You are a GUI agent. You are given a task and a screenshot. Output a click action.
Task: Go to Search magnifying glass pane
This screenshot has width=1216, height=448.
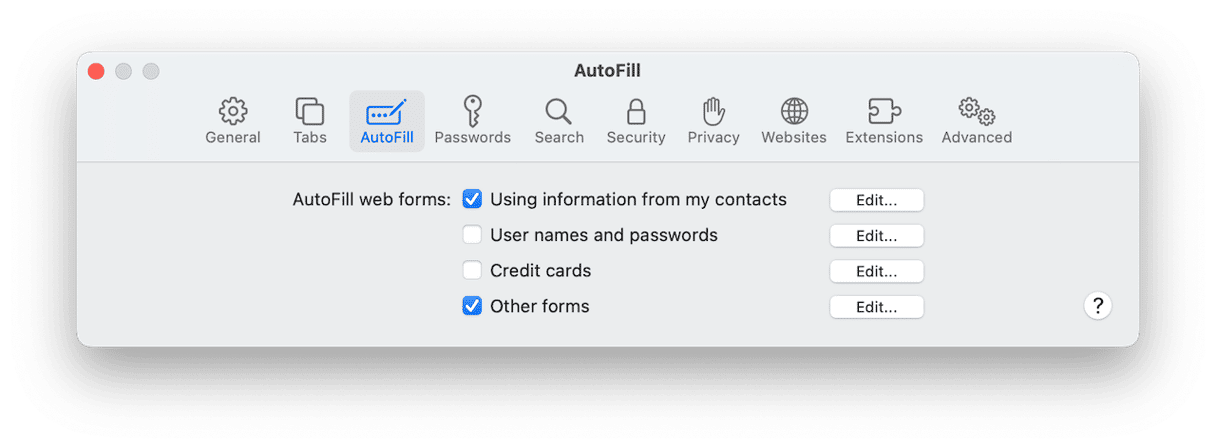click(x=558, y=112)
